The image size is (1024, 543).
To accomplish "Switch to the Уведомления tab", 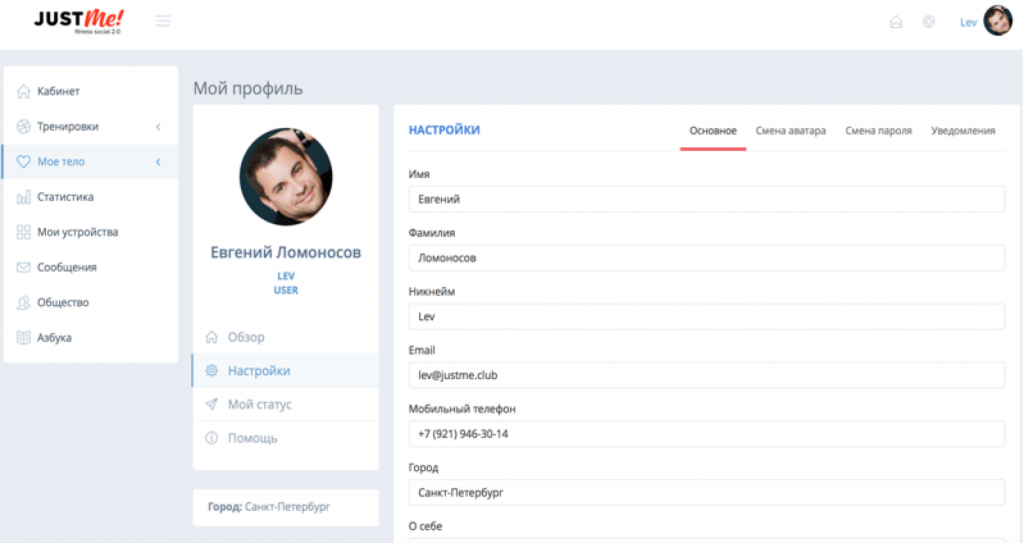I will (x=963, y=131).
